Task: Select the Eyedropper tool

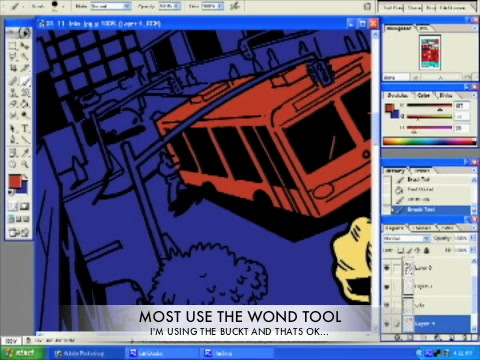Action: pyautogui.click(x=25, y=153)
